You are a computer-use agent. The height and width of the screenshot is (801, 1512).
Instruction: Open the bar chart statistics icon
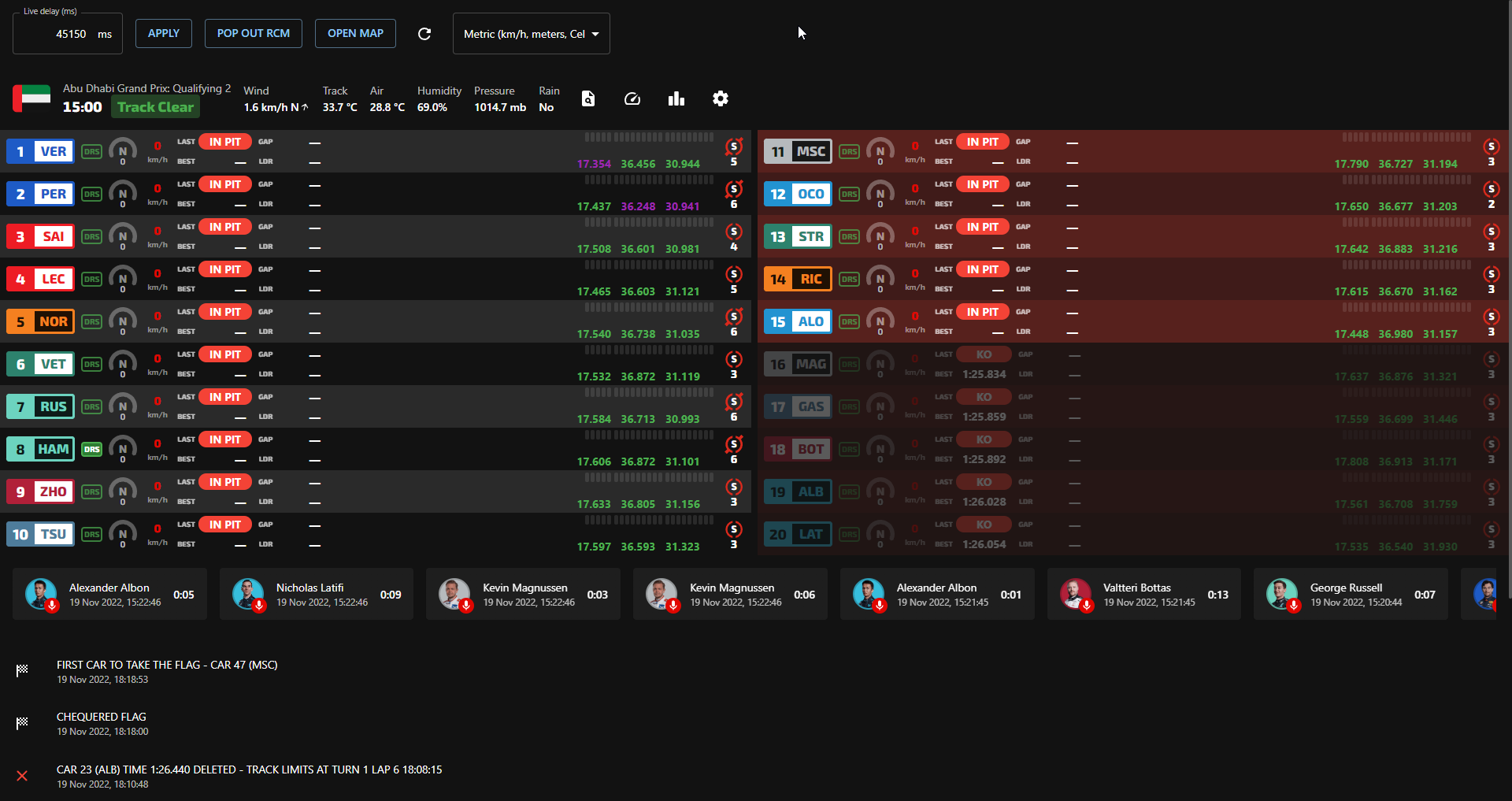[x=676, y=98]
